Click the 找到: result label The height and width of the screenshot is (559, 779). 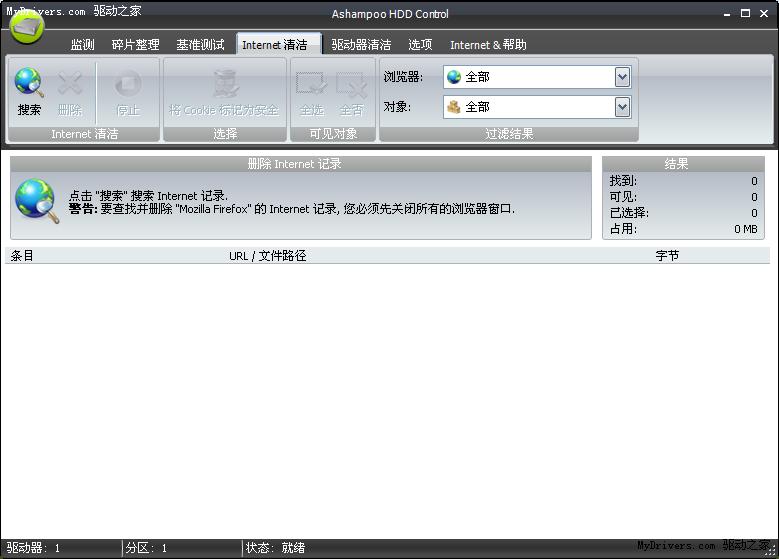point(623,181)
